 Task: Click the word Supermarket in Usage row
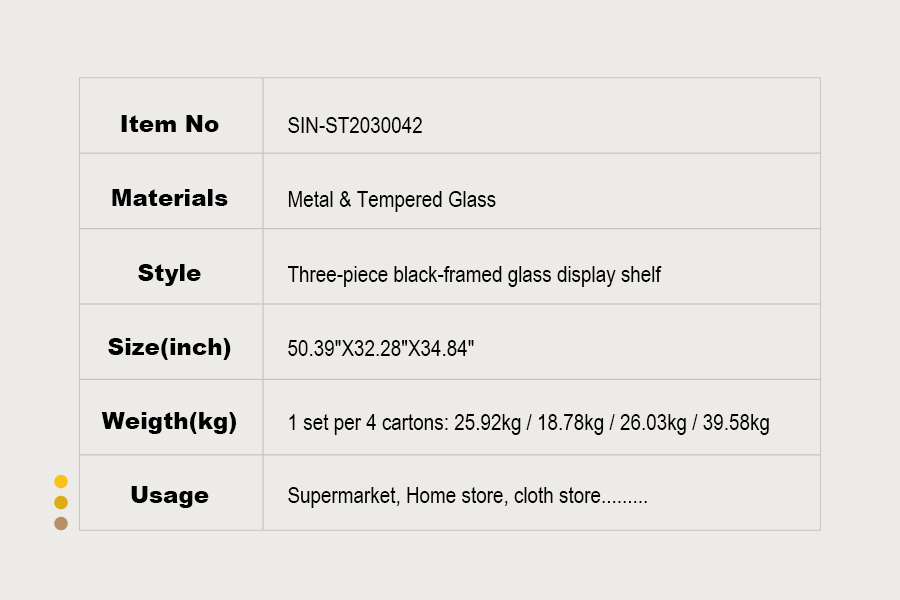pyautogui.click(x=341, y=496)
